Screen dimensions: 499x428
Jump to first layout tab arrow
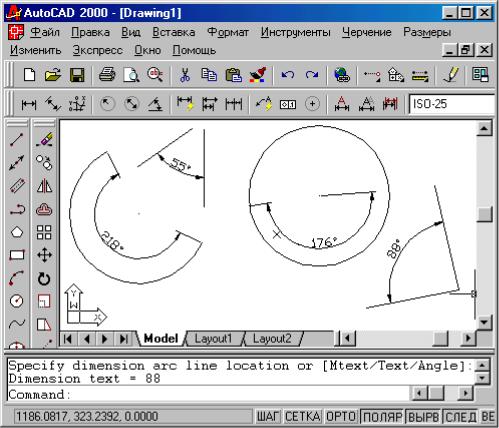coord(68,339)
